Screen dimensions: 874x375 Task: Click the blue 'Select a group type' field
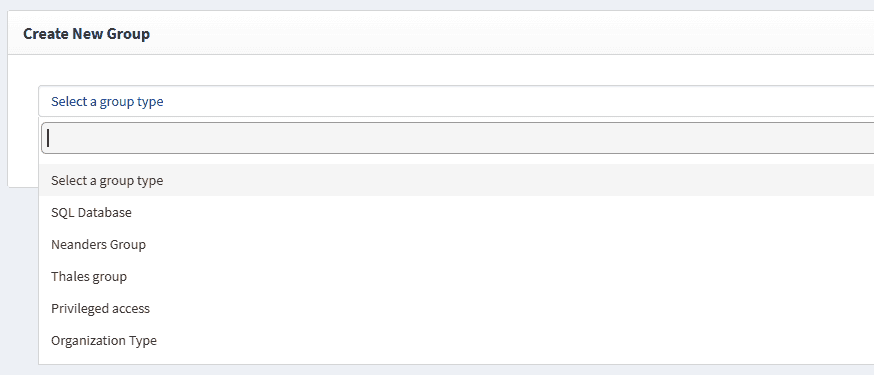pos(456,101)
